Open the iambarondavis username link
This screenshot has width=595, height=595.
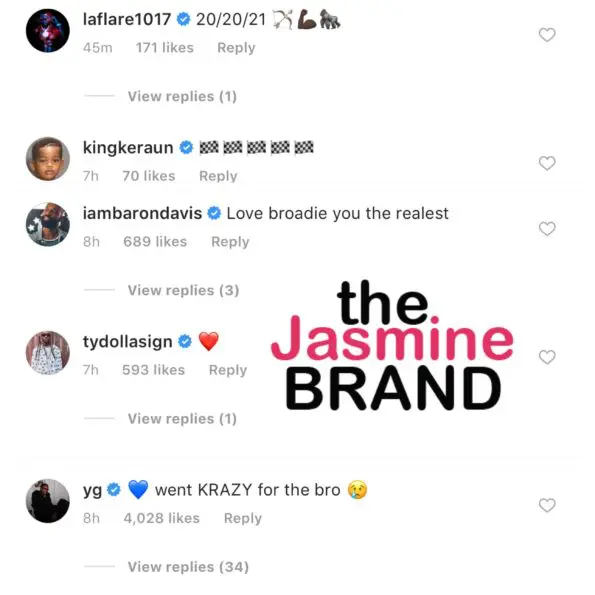142,213
